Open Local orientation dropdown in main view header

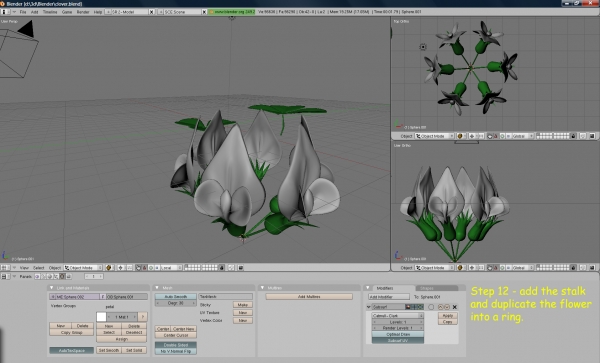tap(171, 268)
